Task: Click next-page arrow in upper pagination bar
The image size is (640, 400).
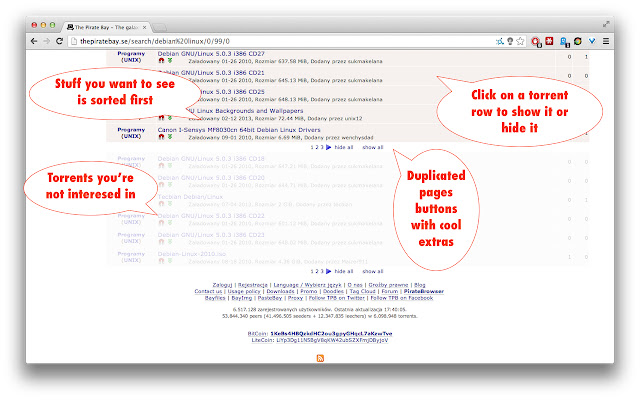Action: pyautogui.click(x=329, y=147)
